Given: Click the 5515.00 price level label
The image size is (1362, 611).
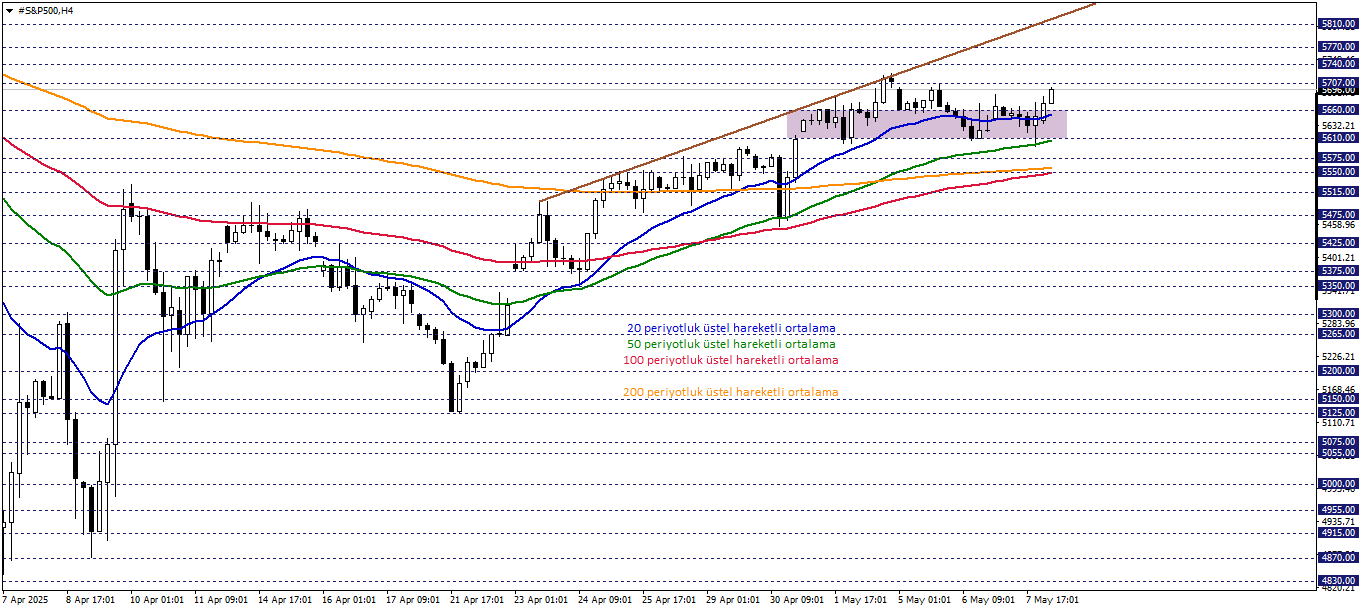Looking at the screenshot, I should coord(1337,192).
